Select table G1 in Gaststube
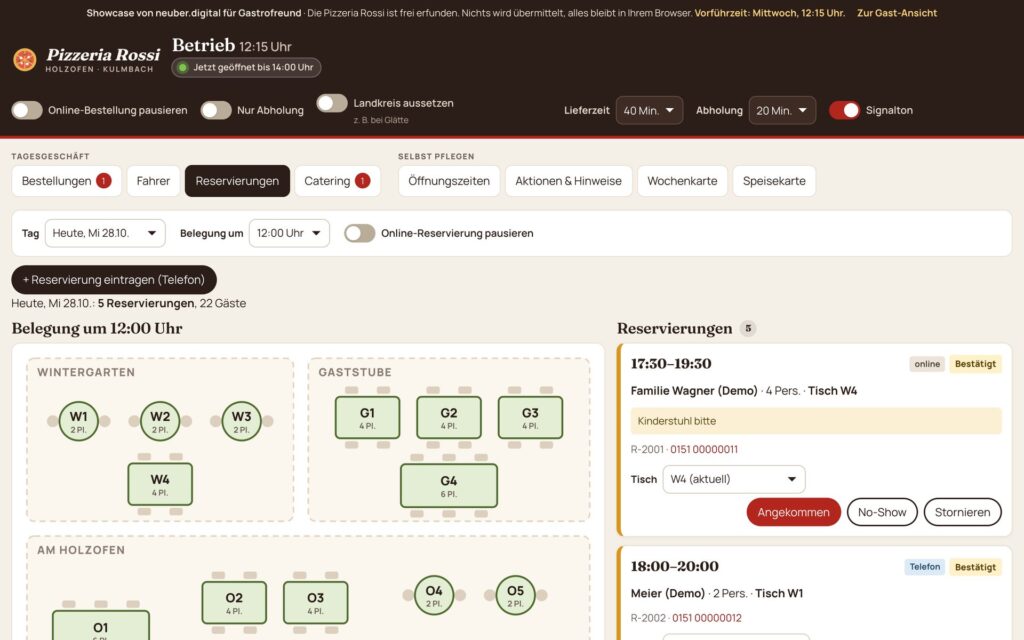The height and width of the screenshot is (640, 1024). (x=367, y=417)
